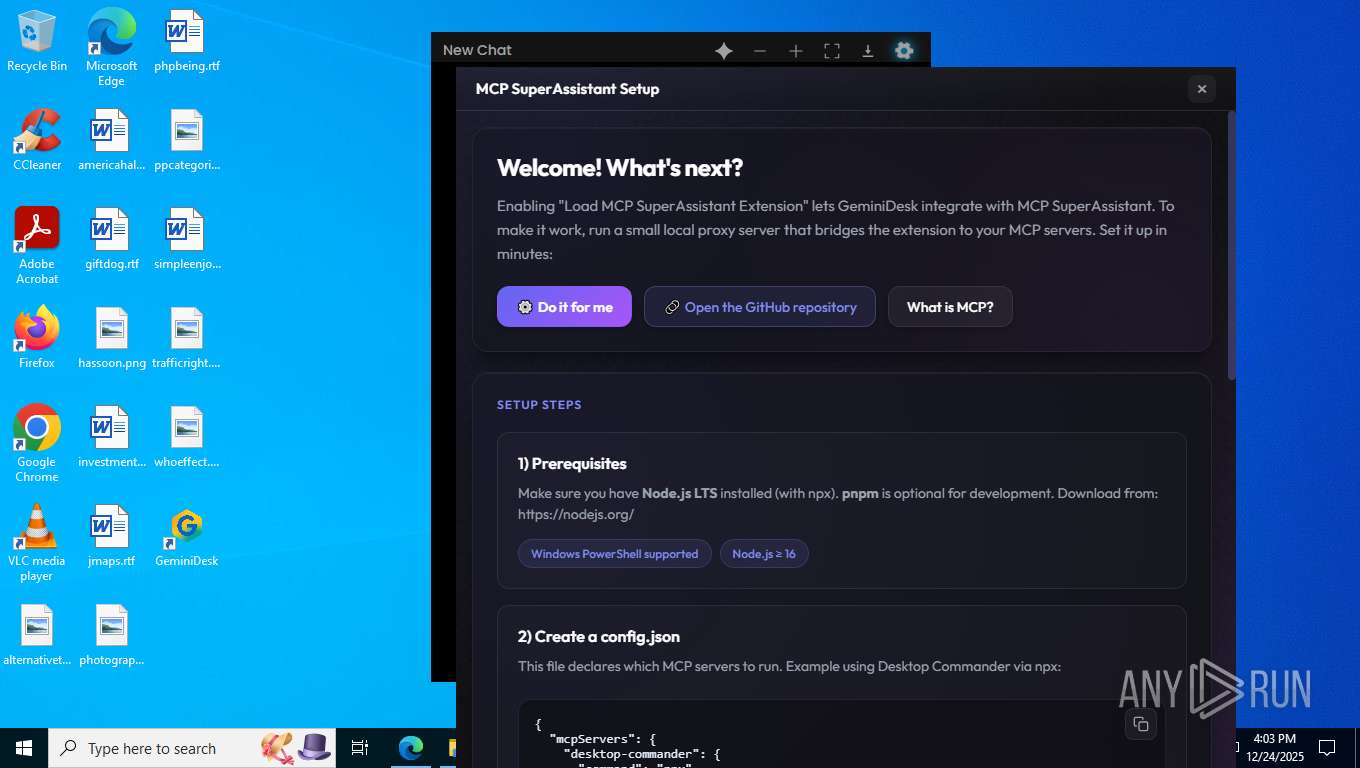Click the '"mcpServers": {' code line
The height and width of the screenshot is (768, 1360).
pyautogui.click(x=603, y=739)
